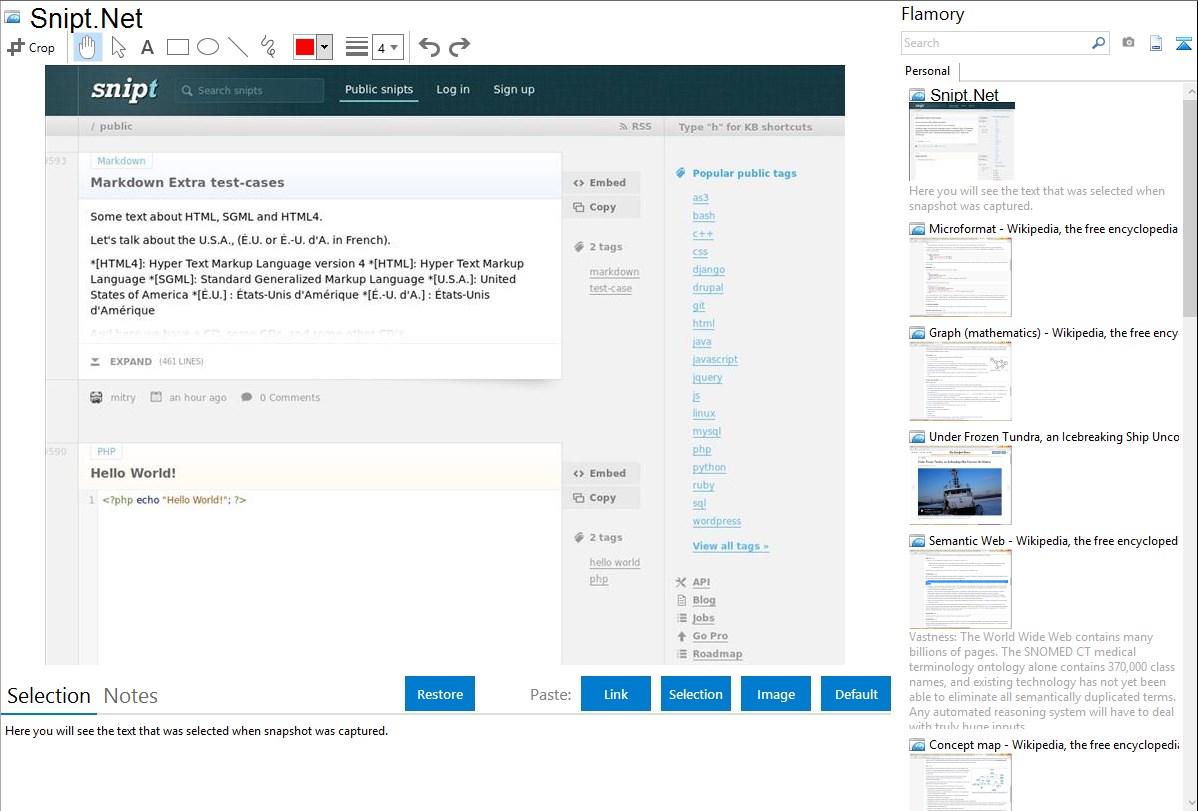Screen dimensions: 1198x811
Task: Click the django tag
Action: coord(708,270)
